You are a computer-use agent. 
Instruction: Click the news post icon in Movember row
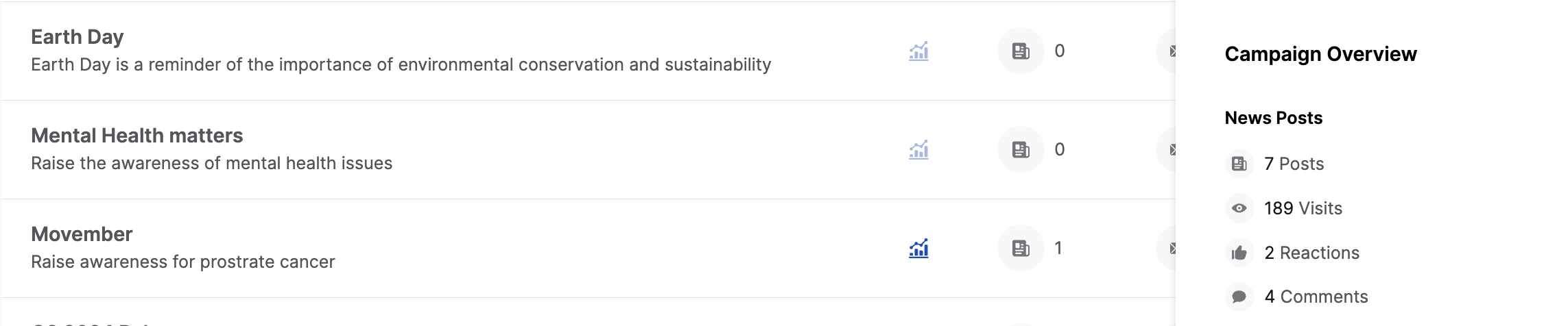(x=1021, y=248)
